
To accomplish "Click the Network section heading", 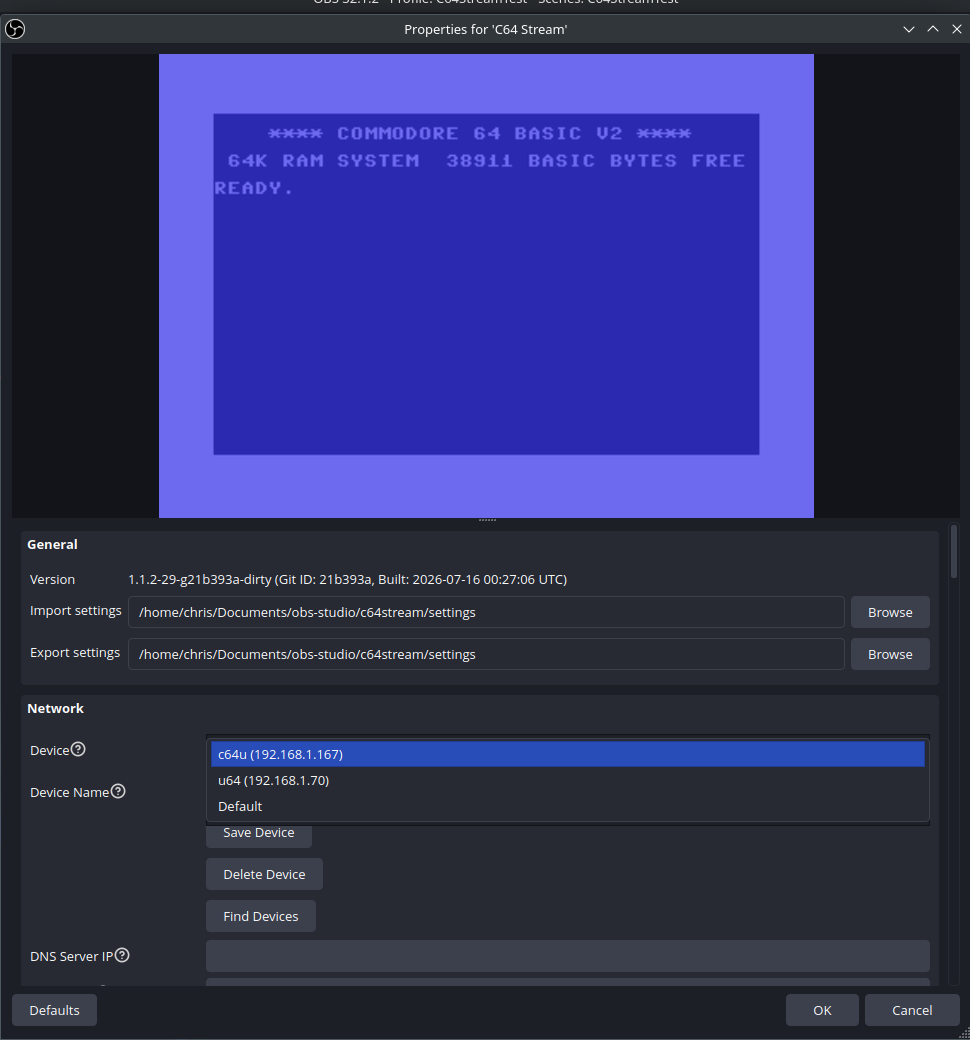I will point(55,708).
